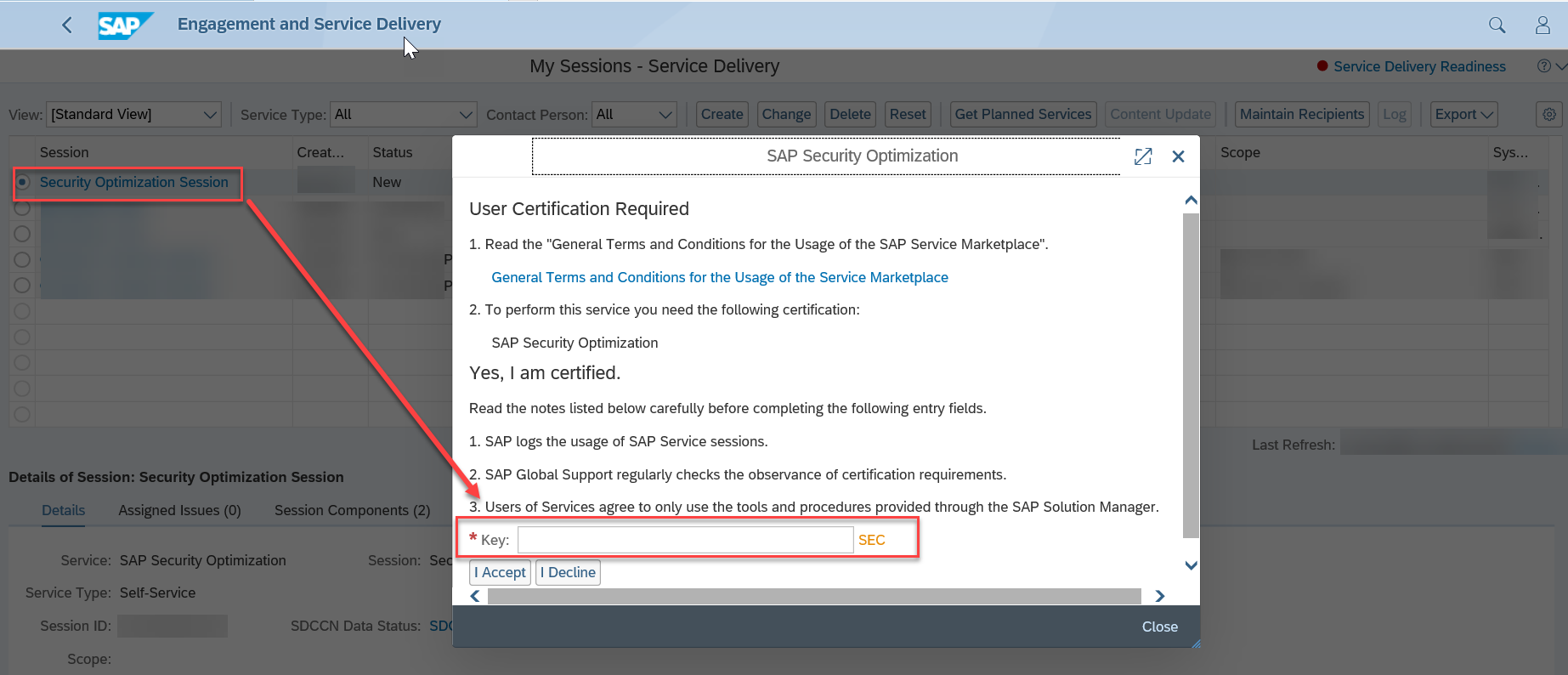This screenshot has height=675, width=1568.
Task: Click dialog scroll up arrow
Action: pos(1191,201)
